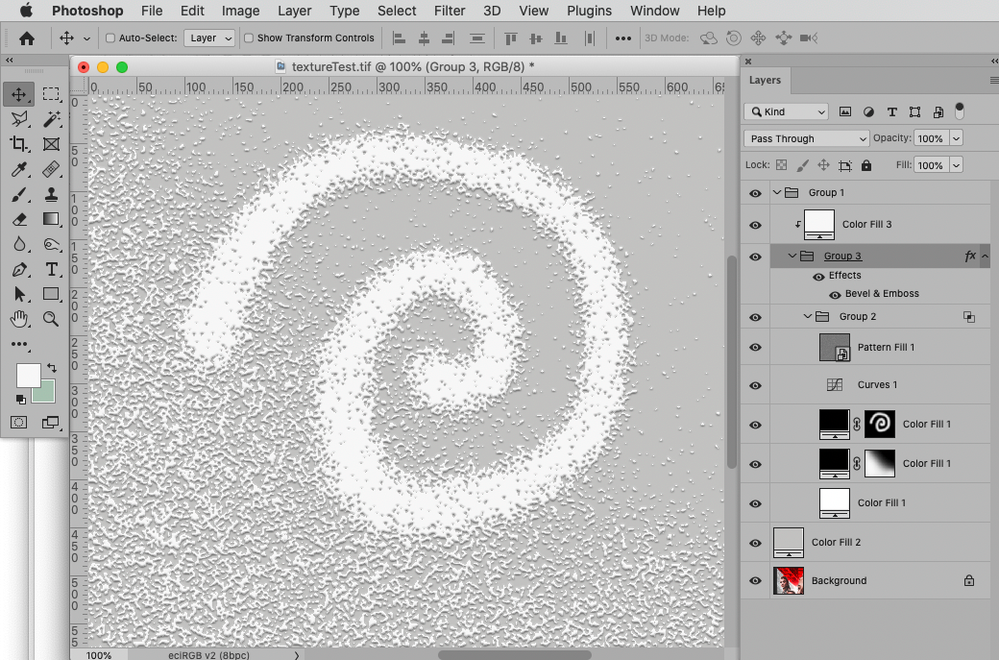Toggle Quick Mask mode

tap(19, 422)
